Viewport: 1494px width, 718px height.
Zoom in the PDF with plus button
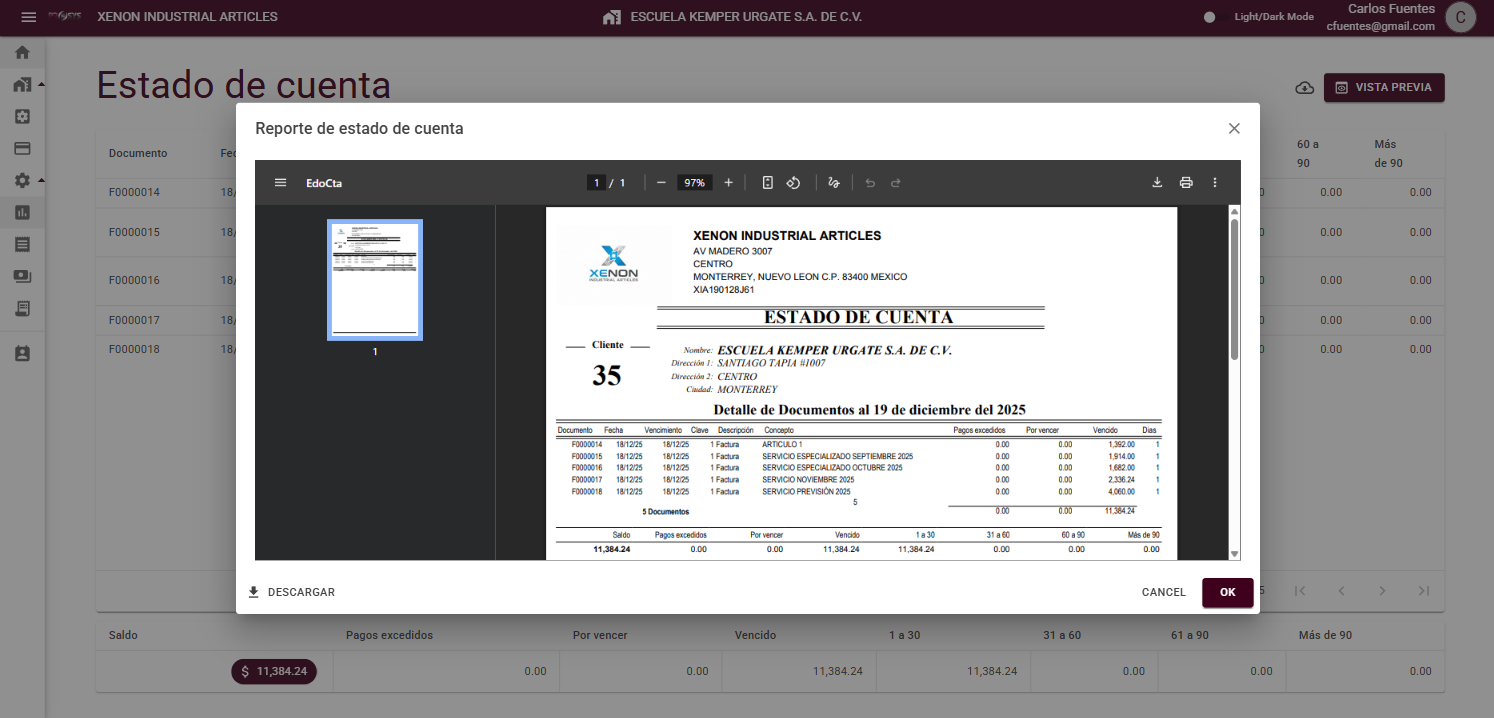coord(728,183)
